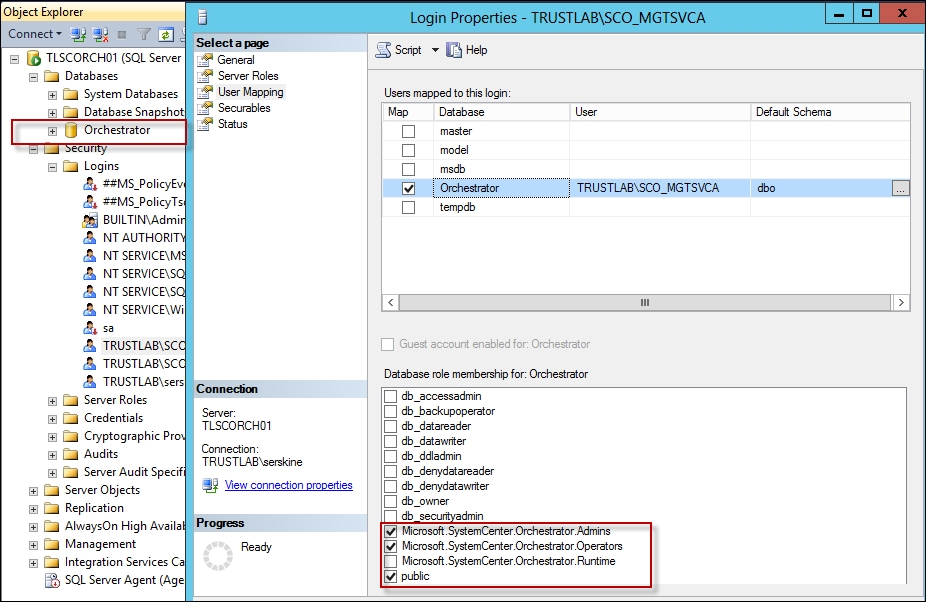Click the Filter icon in Object Explorer toolbar
The width and height of the screenshot is (926, 602).
click(144, 34)
